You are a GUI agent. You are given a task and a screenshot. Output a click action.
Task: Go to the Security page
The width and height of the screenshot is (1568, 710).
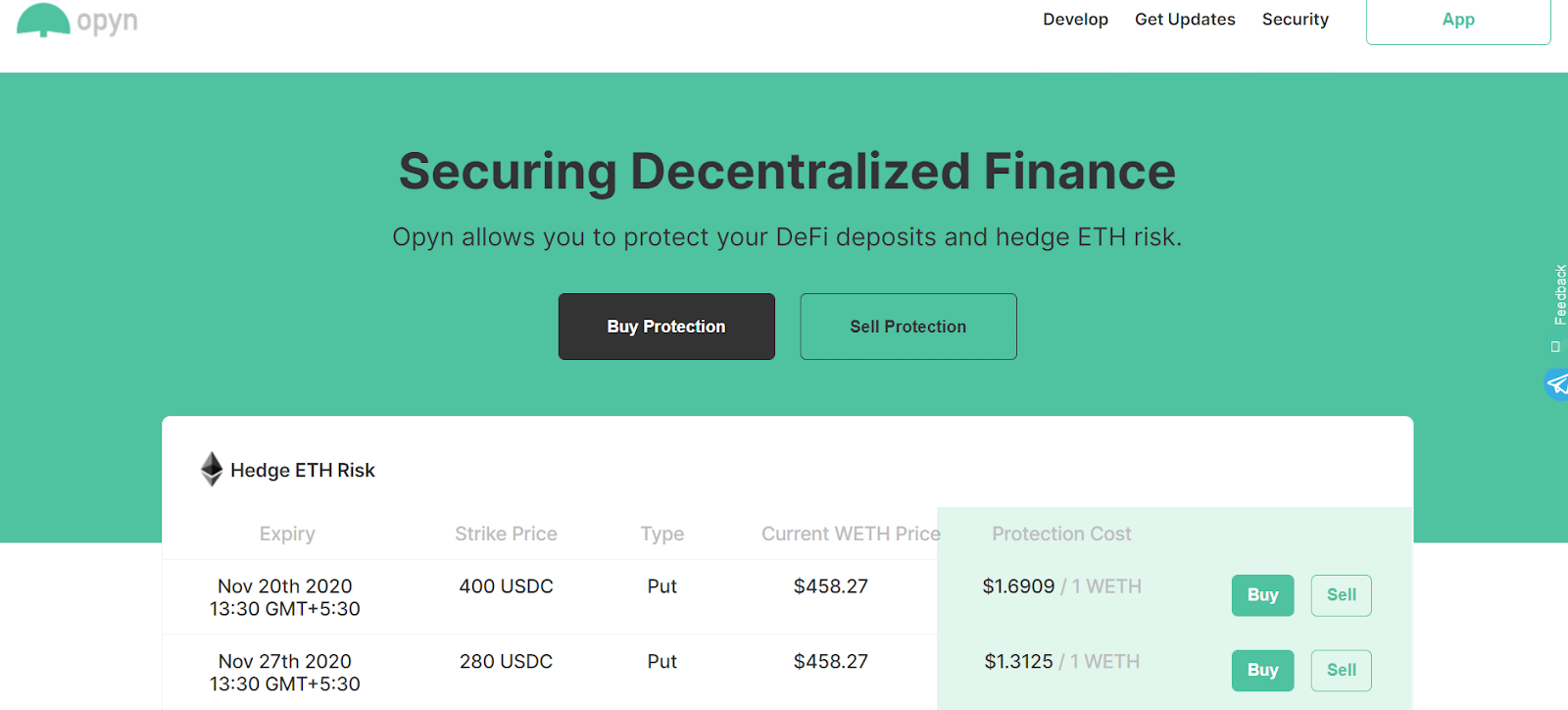(1295, 20)
